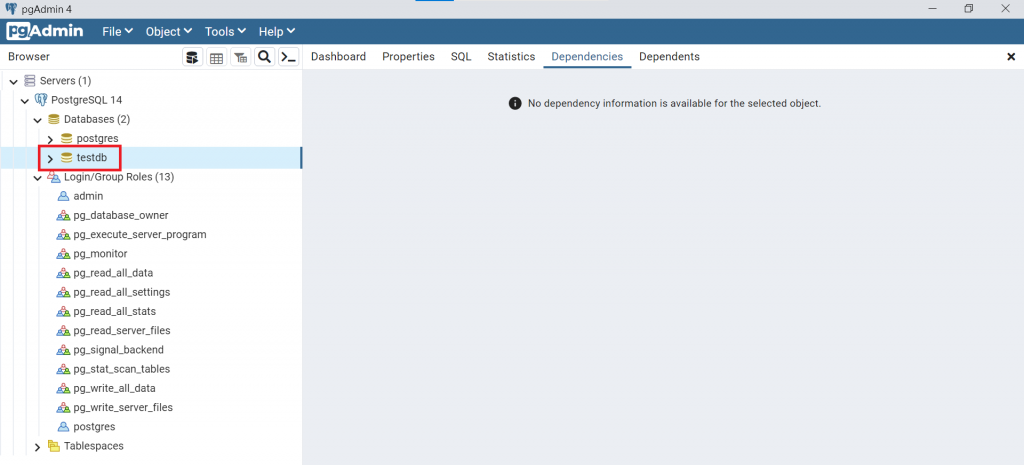Expand the Tablespaces node
Screen dimensions: 1024x465
click(x=38, y=447)
